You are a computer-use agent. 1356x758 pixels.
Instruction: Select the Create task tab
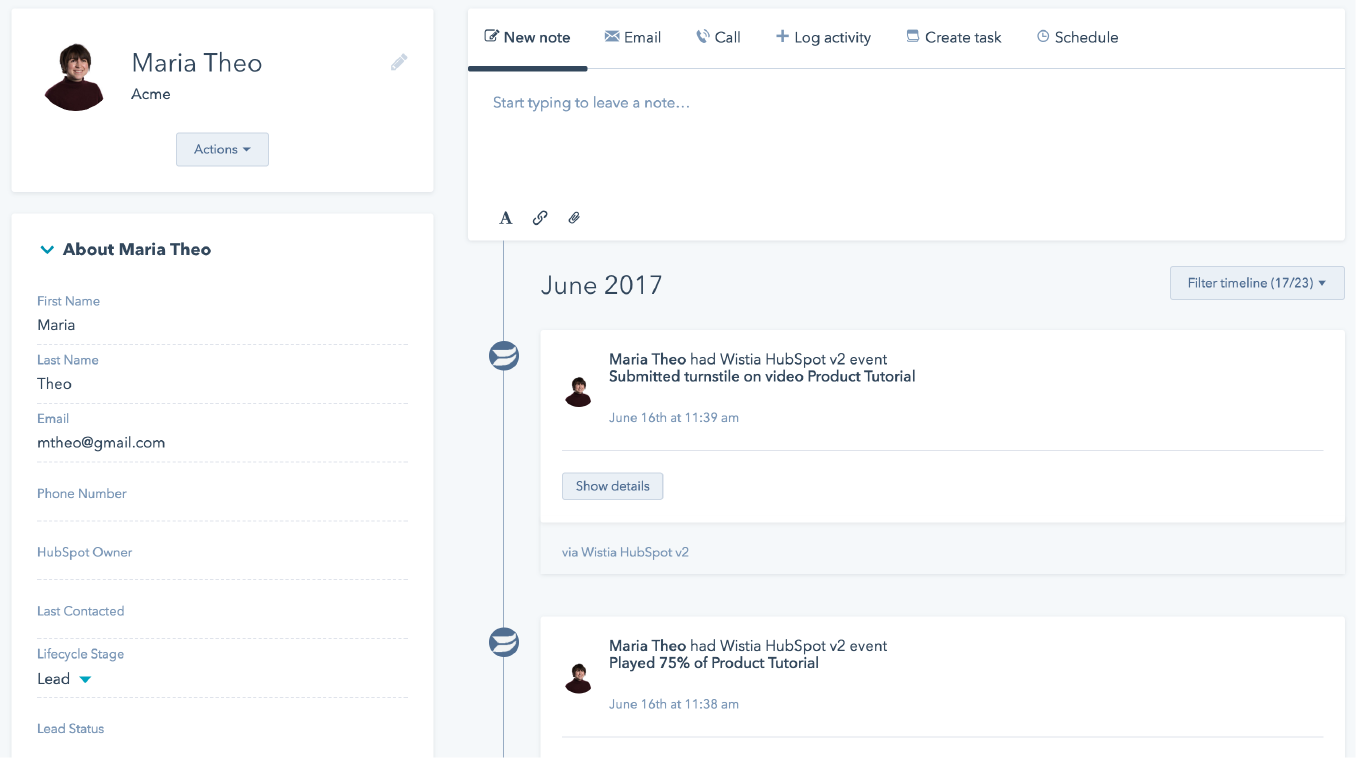click(953, 37)
